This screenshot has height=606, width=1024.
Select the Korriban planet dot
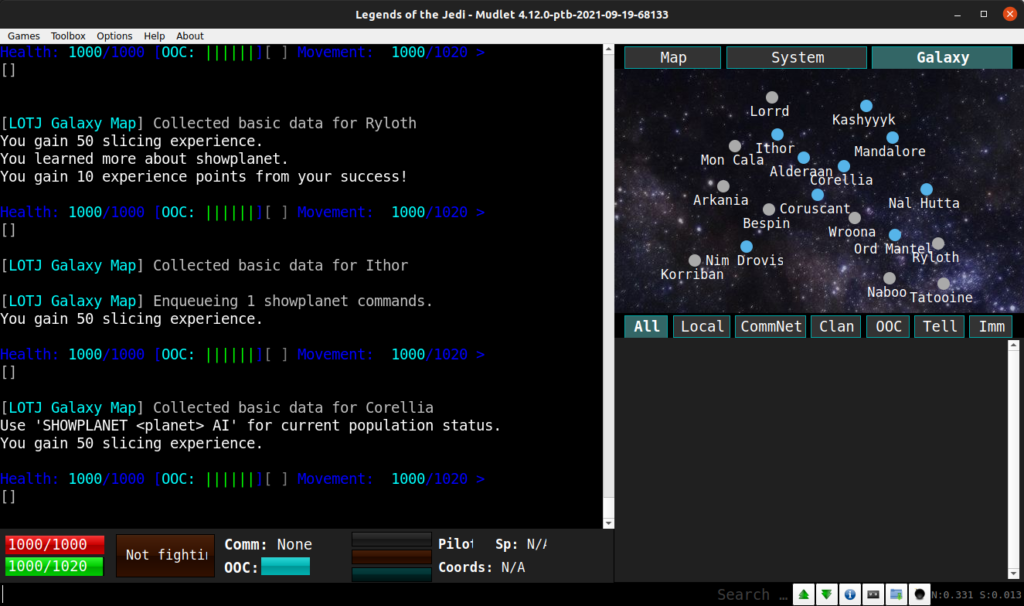pos(695,261)
